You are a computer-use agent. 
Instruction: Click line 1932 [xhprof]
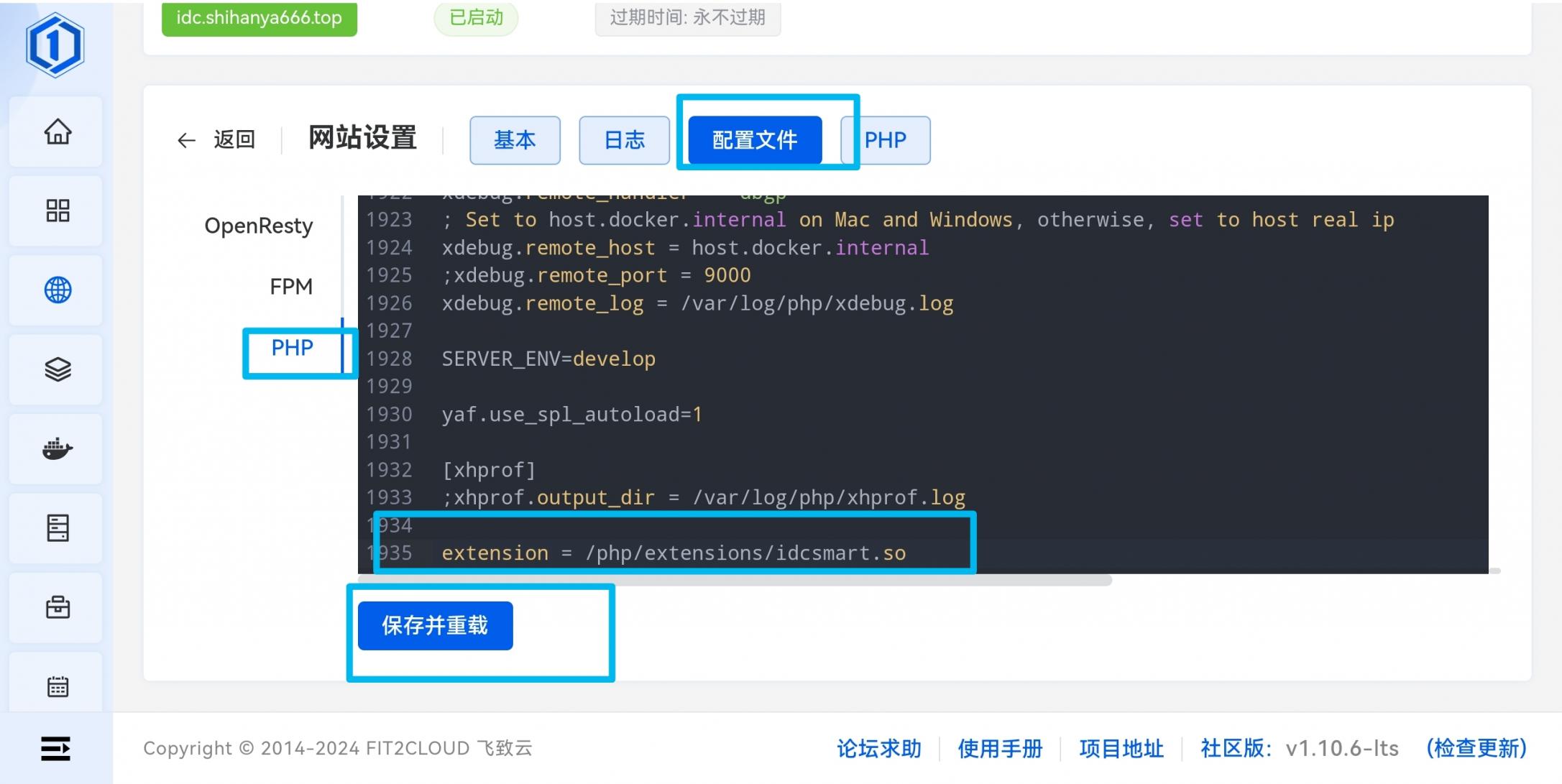tap(489, 470)
